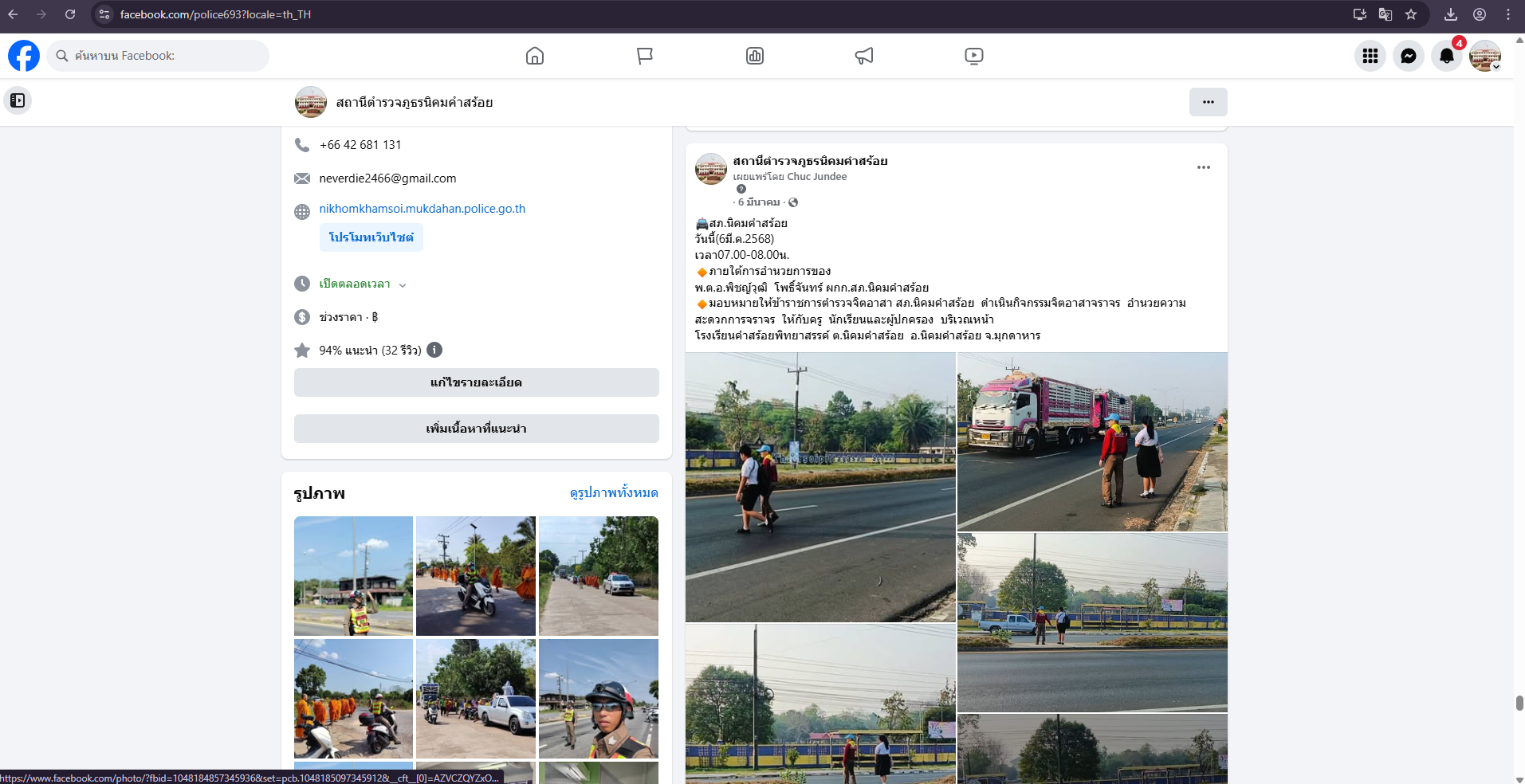Expand the opening hours dropdown

(403, 284)
